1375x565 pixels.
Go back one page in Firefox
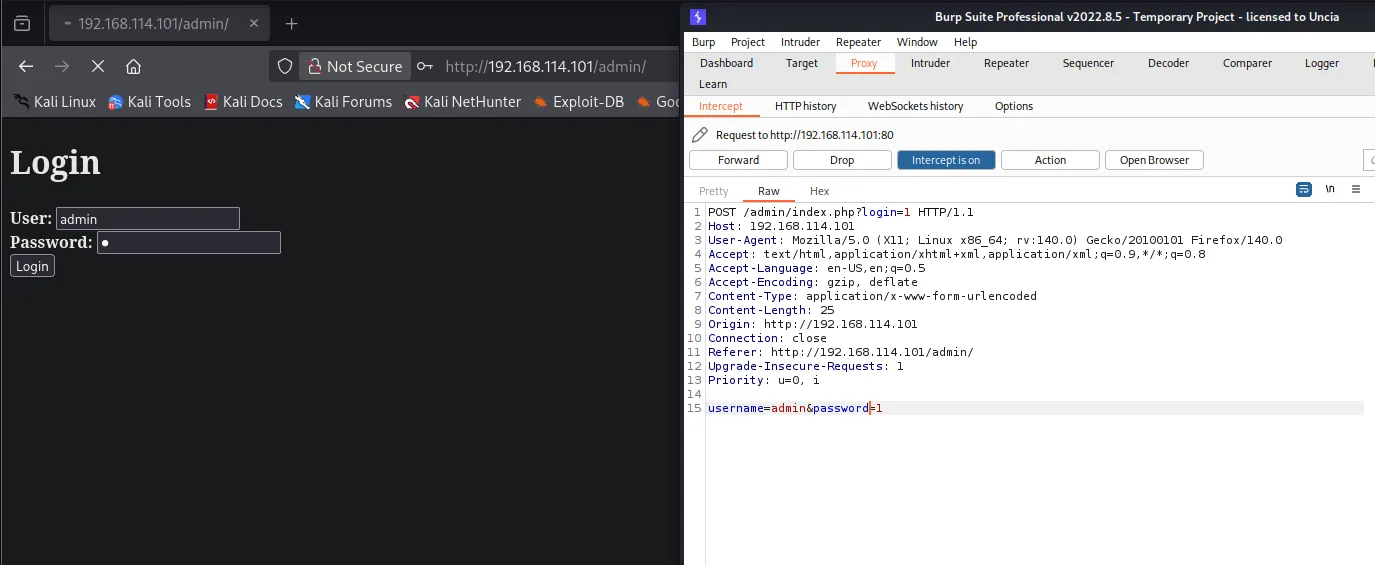pos(26,66)
